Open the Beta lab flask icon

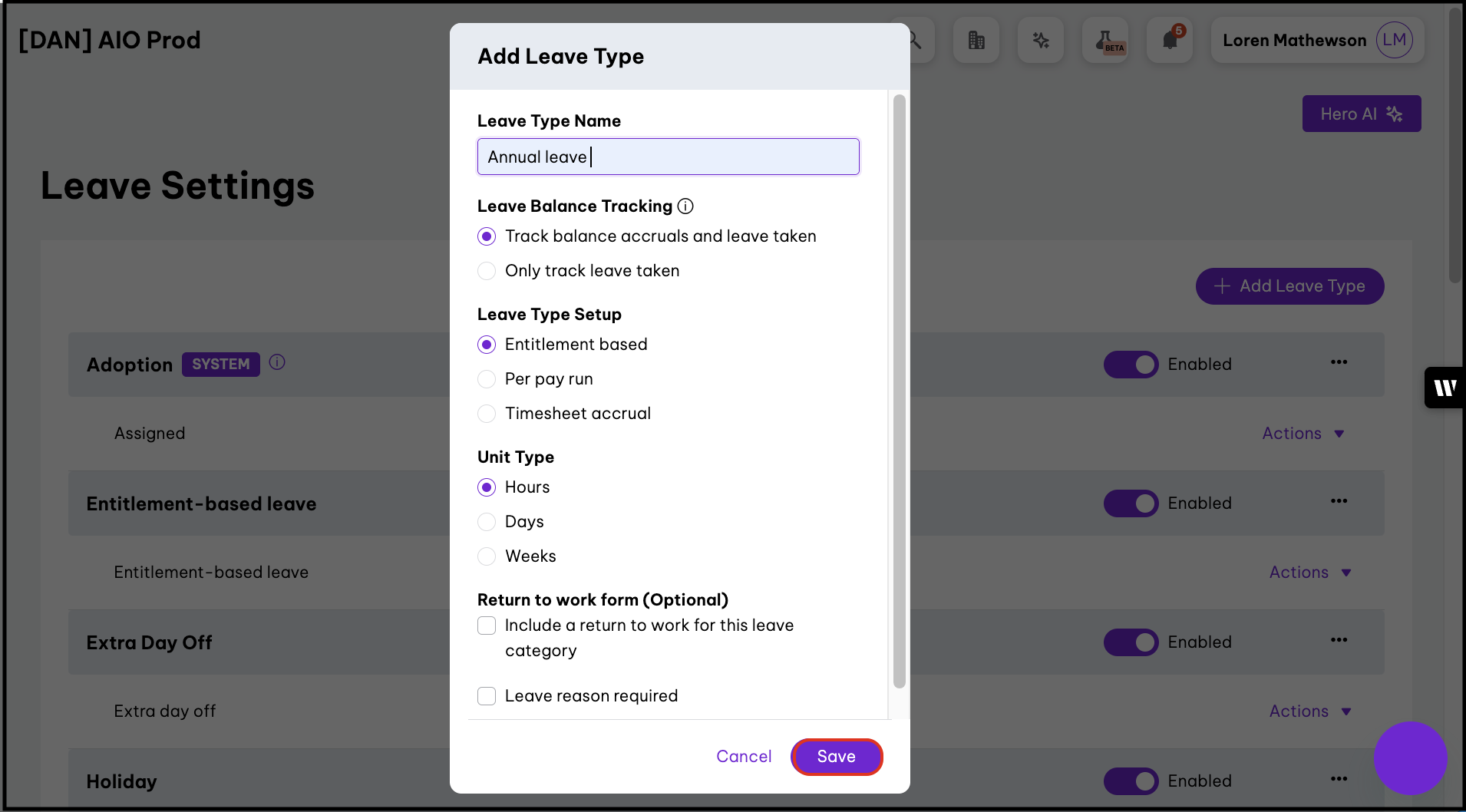pos(1105,40)
